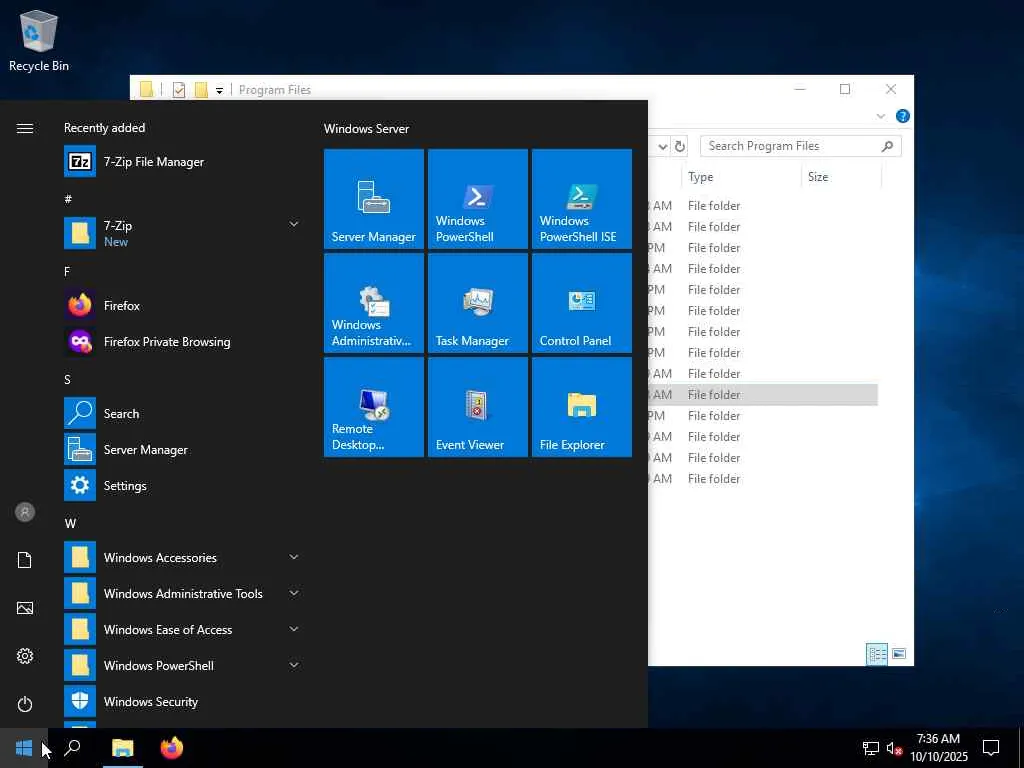This screenshot has width=1024, height=768.
Task: Click the Windows Start button
Action: pos(24,748)
